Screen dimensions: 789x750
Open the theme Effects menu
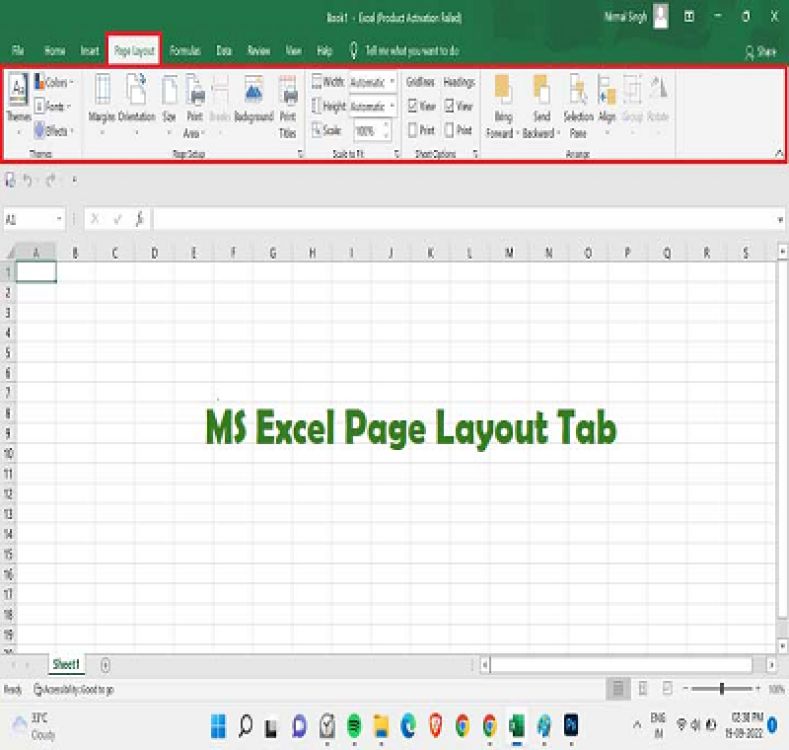pyautogui.click(x=54, y=131)
